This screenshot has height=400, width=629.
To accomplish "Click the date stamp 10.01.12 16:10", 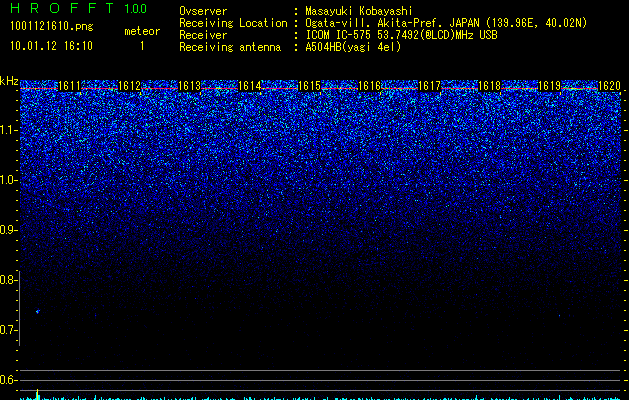I will coord(51,46).
